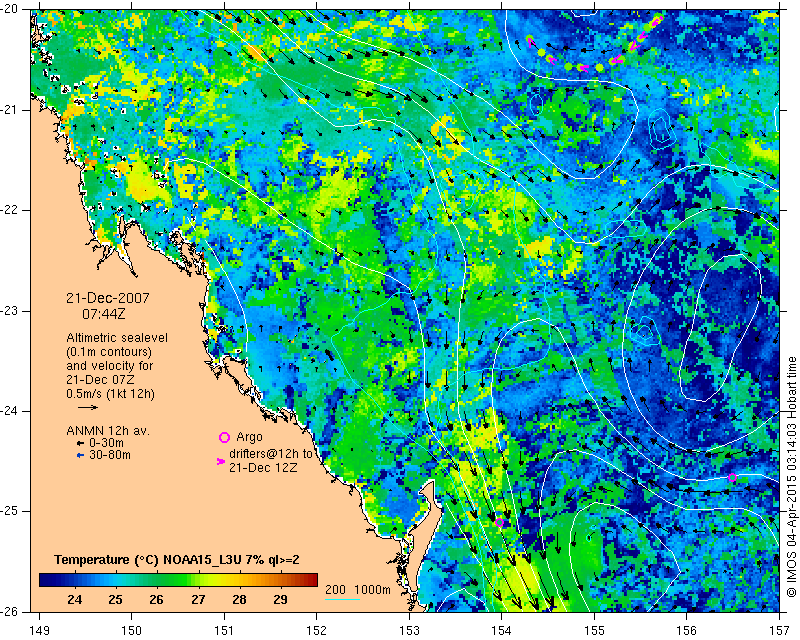This screenshot has height=640, width=800.
Task: Click the "Altimetric sealevel" text
Action: point(117,338)
